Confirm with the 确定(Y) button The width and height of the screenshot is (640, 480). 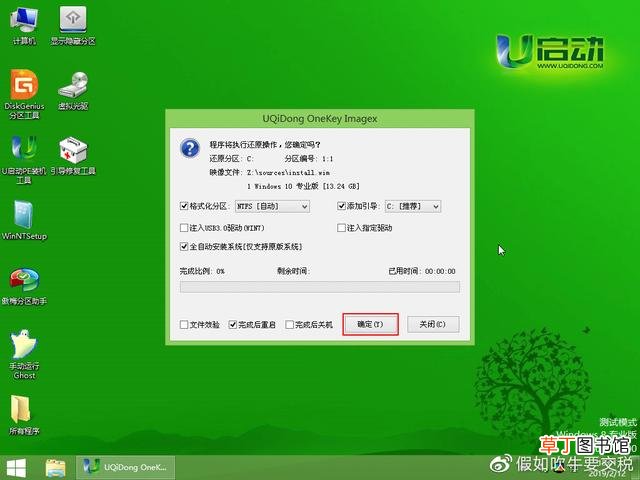[x=370, y=324]
